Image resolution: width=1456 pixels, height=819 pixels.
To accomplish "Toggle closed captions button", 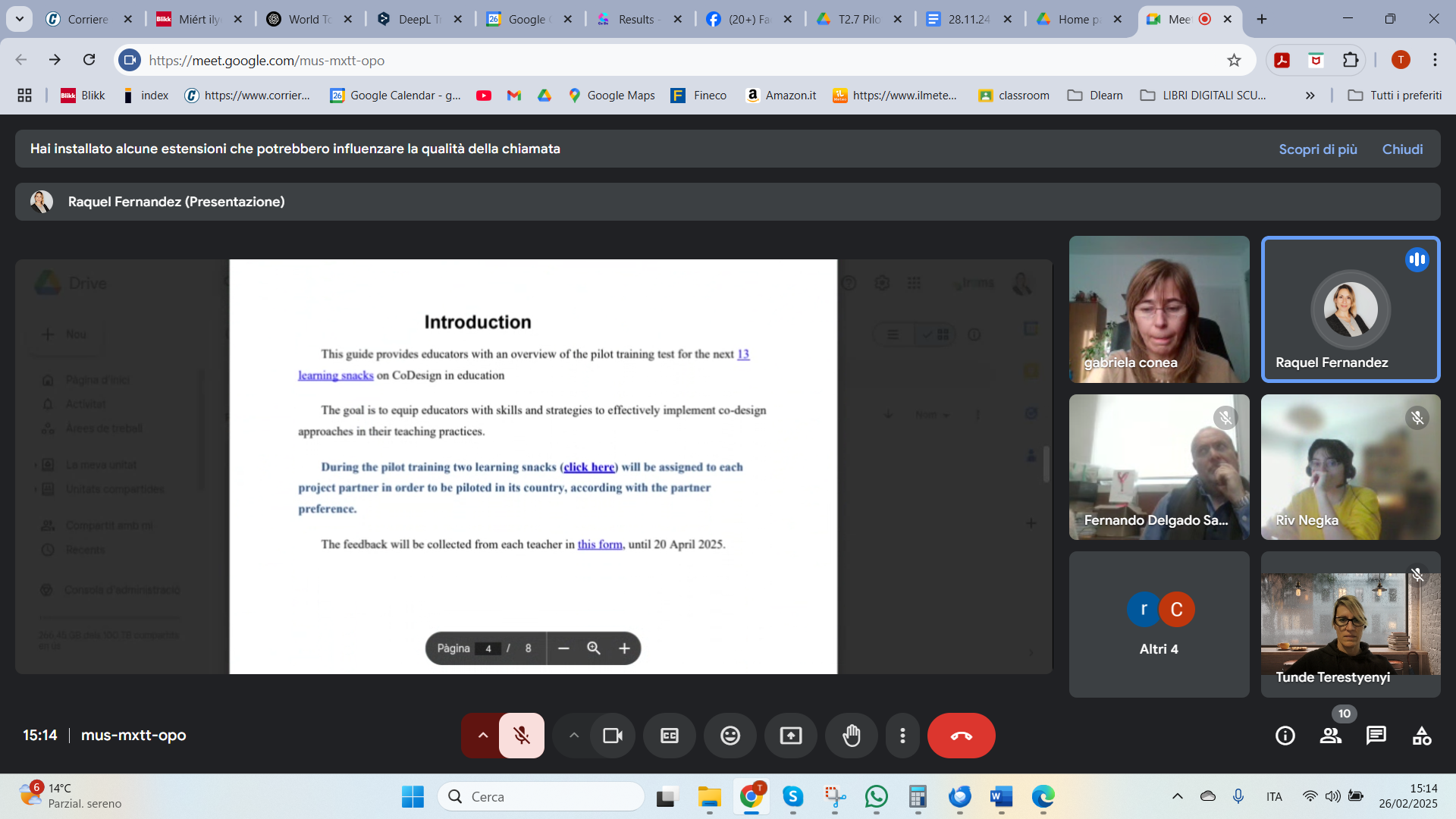I will (670, 736).
